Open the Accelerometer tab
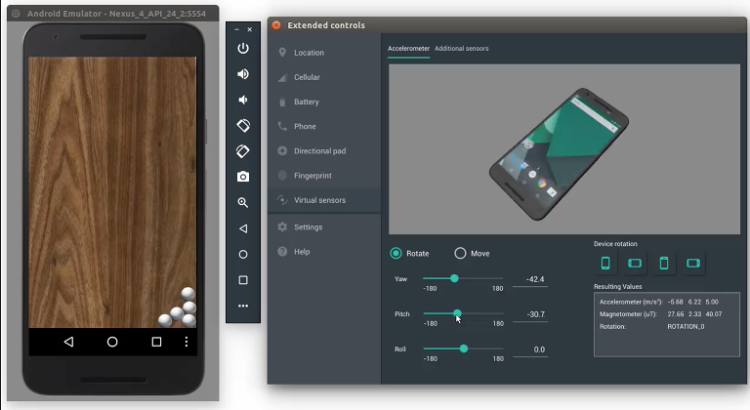Image resolution: width=750 pixels, height=410 pixels. click(x=408, y=48)
